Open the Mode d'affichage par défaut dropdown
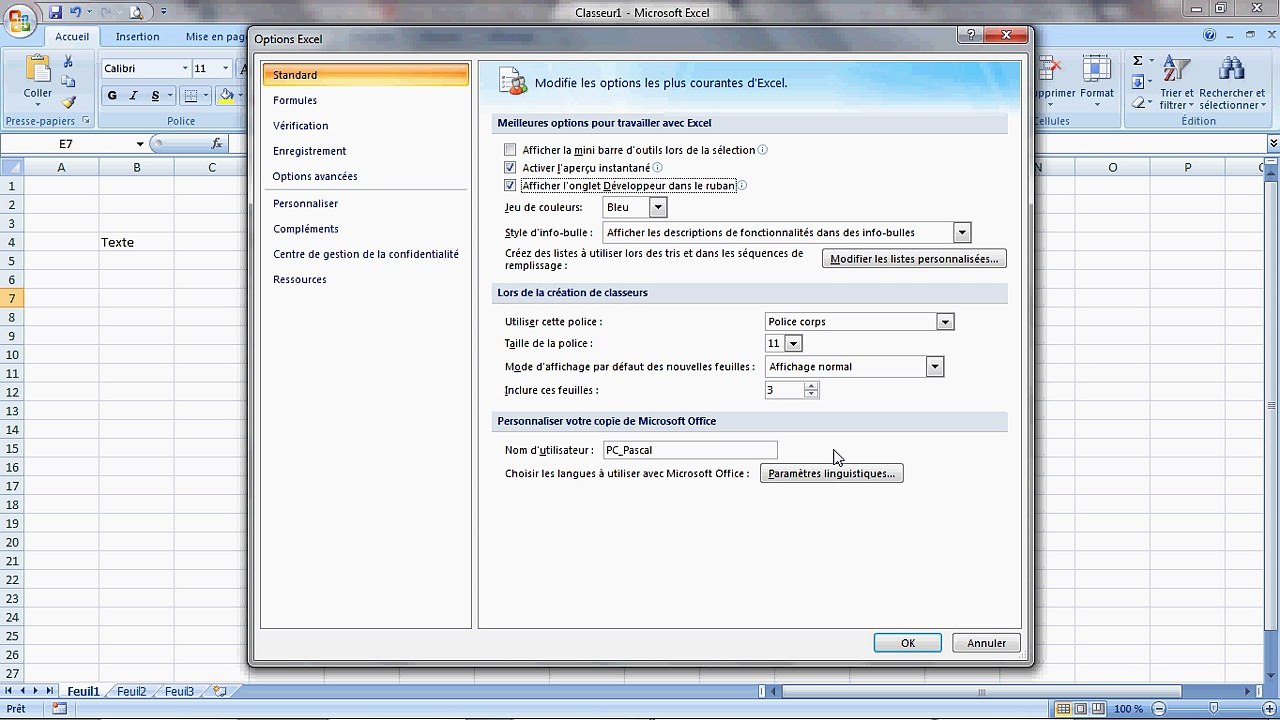 [x=934, y=367]
